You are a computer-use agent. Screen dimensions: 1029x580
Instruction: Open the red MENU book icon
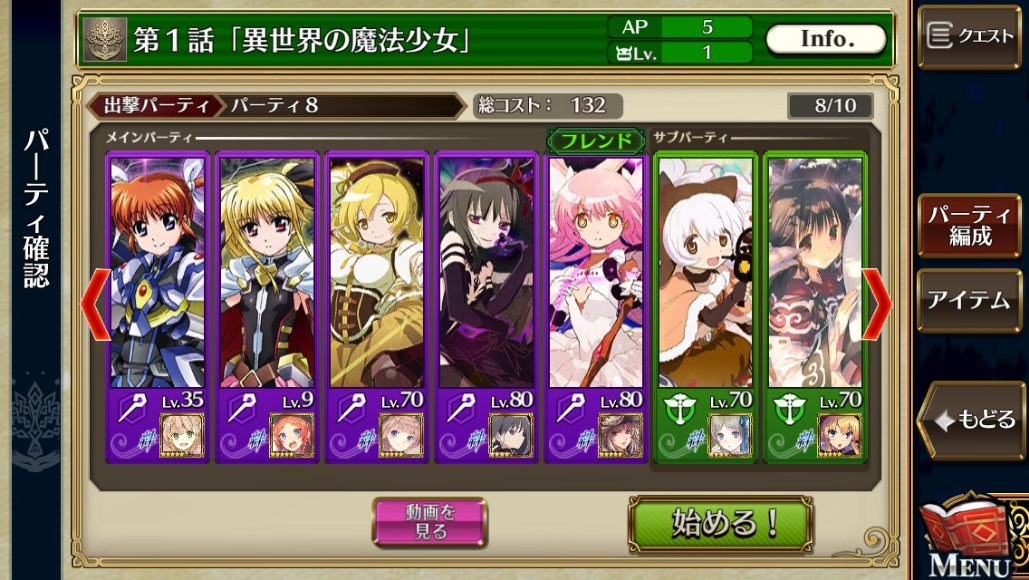pyautogui.click(x=966, y=533)
